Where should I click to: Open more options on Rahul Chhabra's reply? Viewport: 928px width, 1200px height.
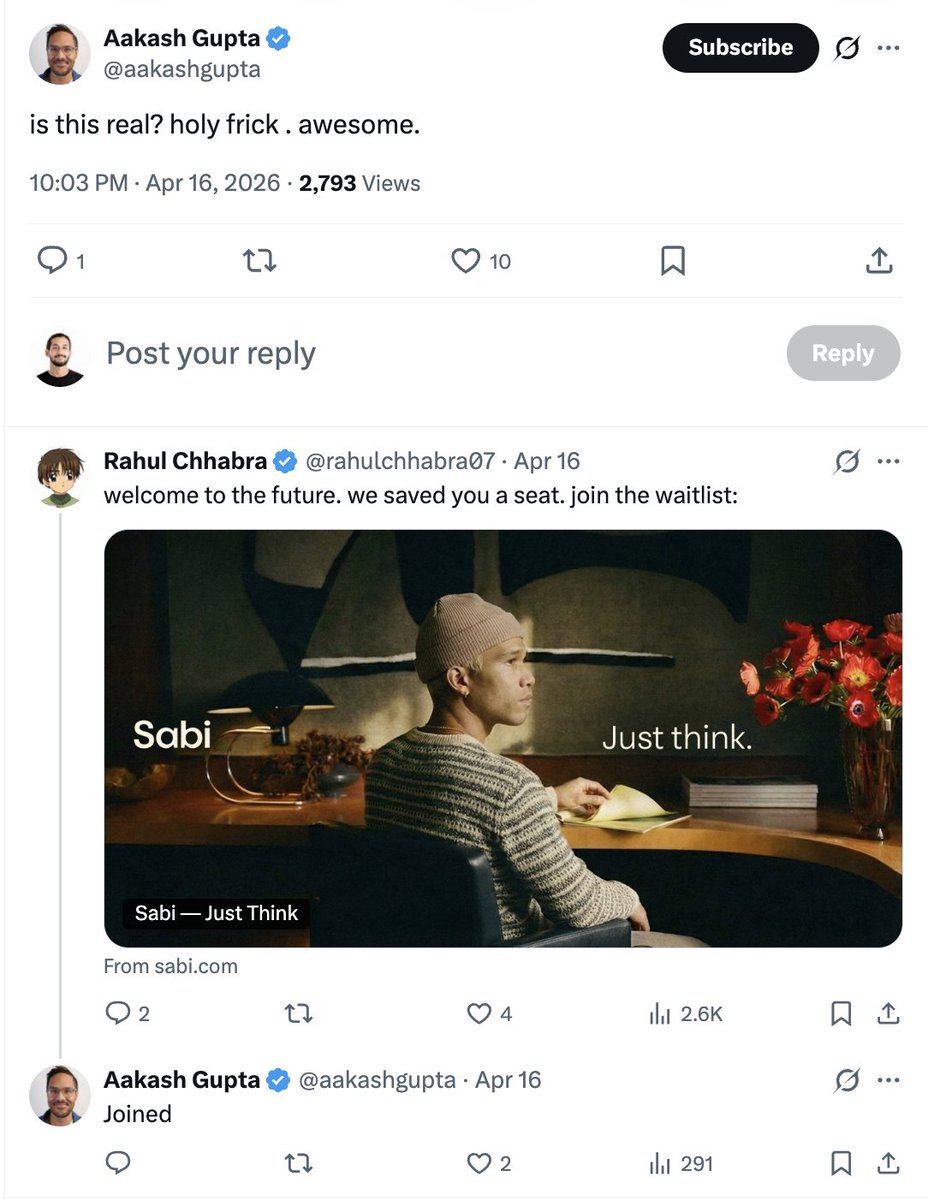(888, 461)
